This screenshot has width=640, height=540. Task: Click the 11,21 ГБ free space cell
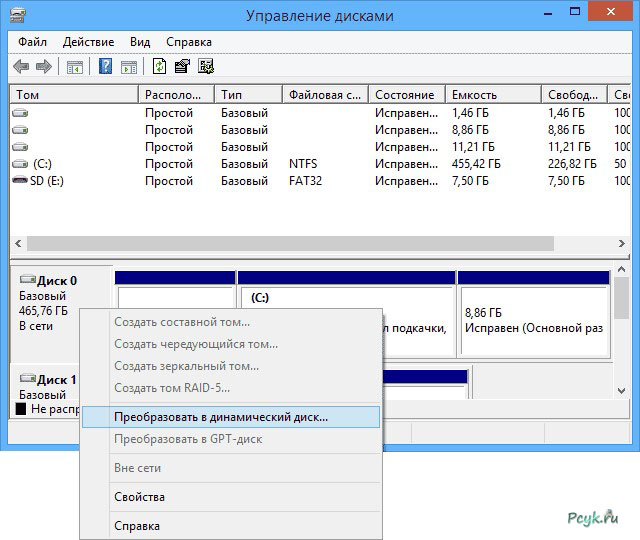click(x=569, y=147)
